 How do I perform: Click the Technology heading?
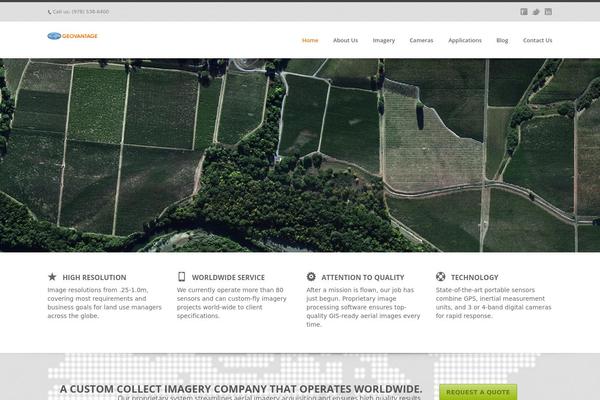tap(474, 278)
